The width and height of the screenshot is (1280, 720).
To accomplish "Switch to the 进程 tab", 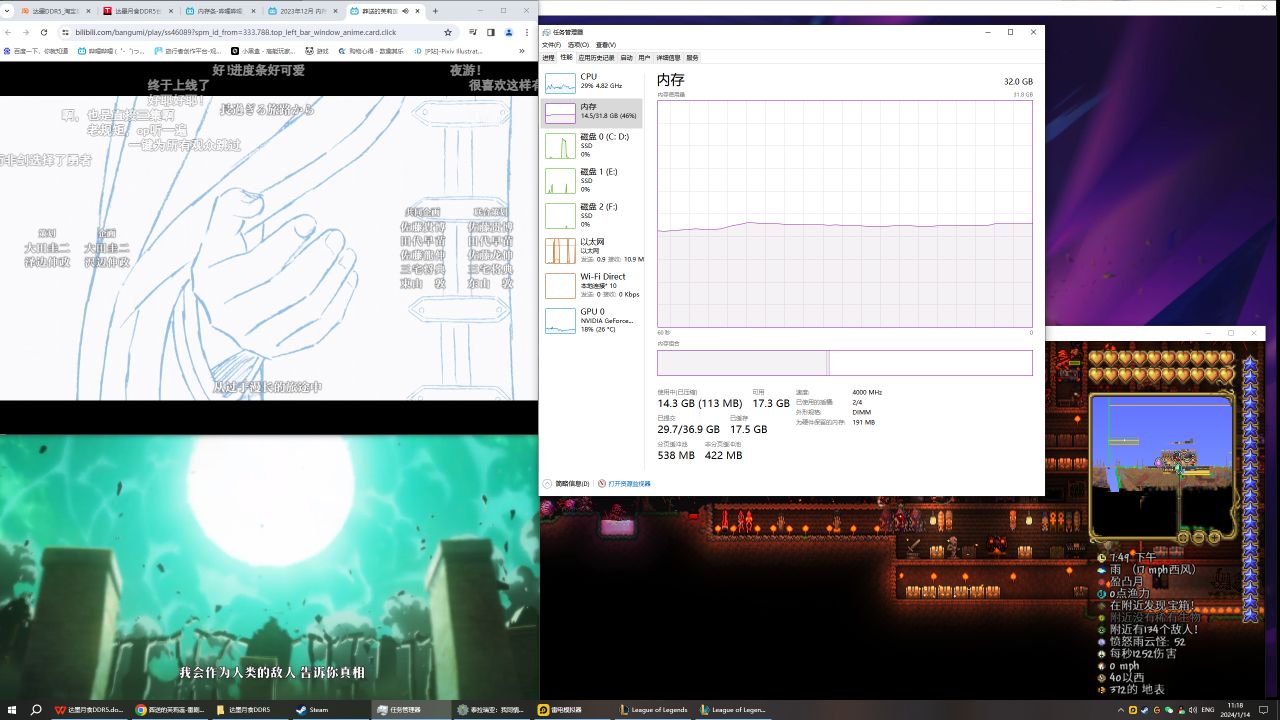I will (548, 58).
